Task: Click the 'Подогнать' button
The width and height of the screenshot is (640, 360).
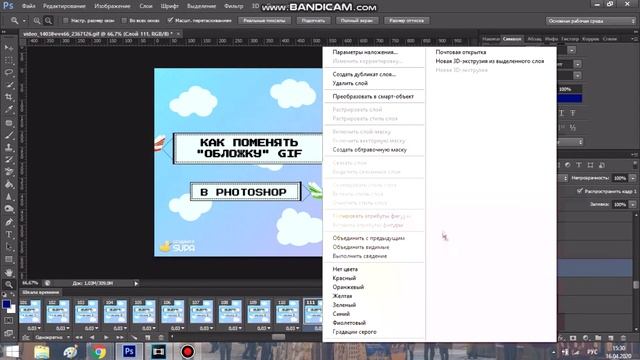Action: tap(313, 20)
